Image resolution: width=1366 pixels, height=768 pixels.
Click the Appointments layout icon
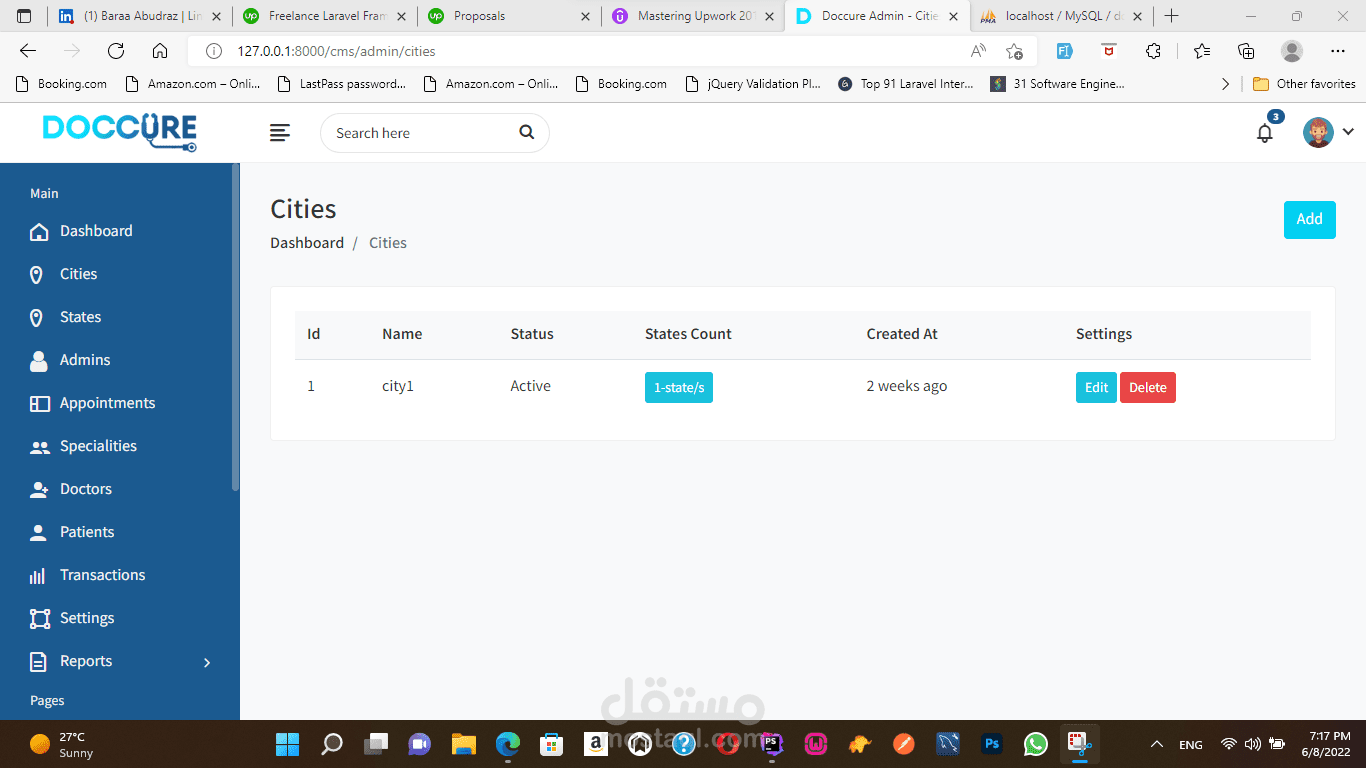pyautogui.click(x=39, y=404)
